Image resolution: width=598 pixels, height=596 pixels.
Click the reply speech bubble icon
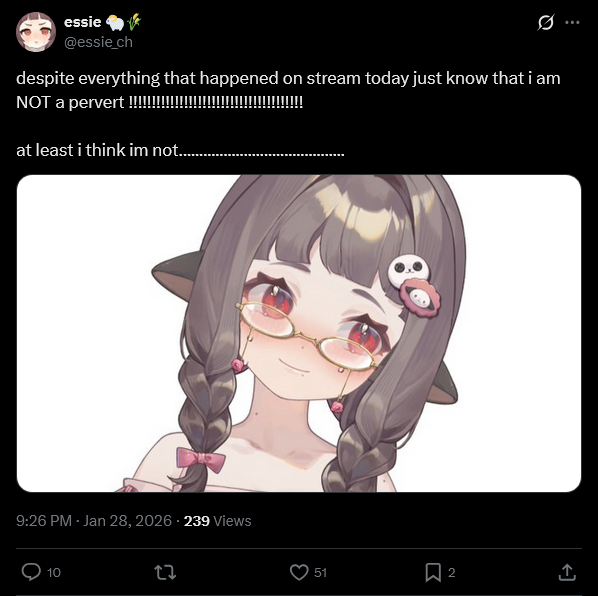click(31, 572)
